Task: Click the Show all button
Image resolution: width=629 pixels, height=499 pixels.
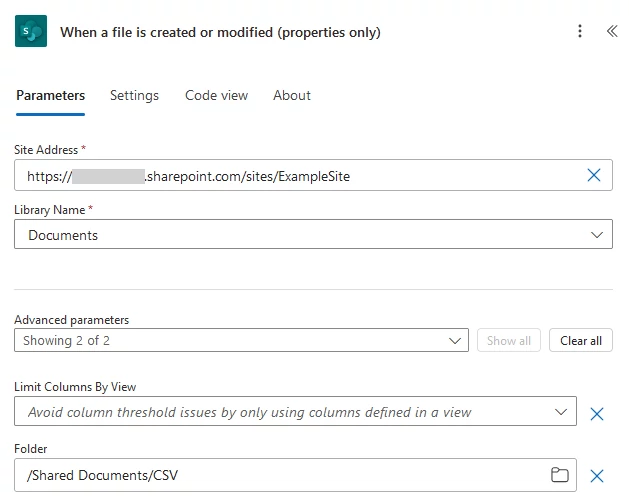Action: [x=509, y=340]
